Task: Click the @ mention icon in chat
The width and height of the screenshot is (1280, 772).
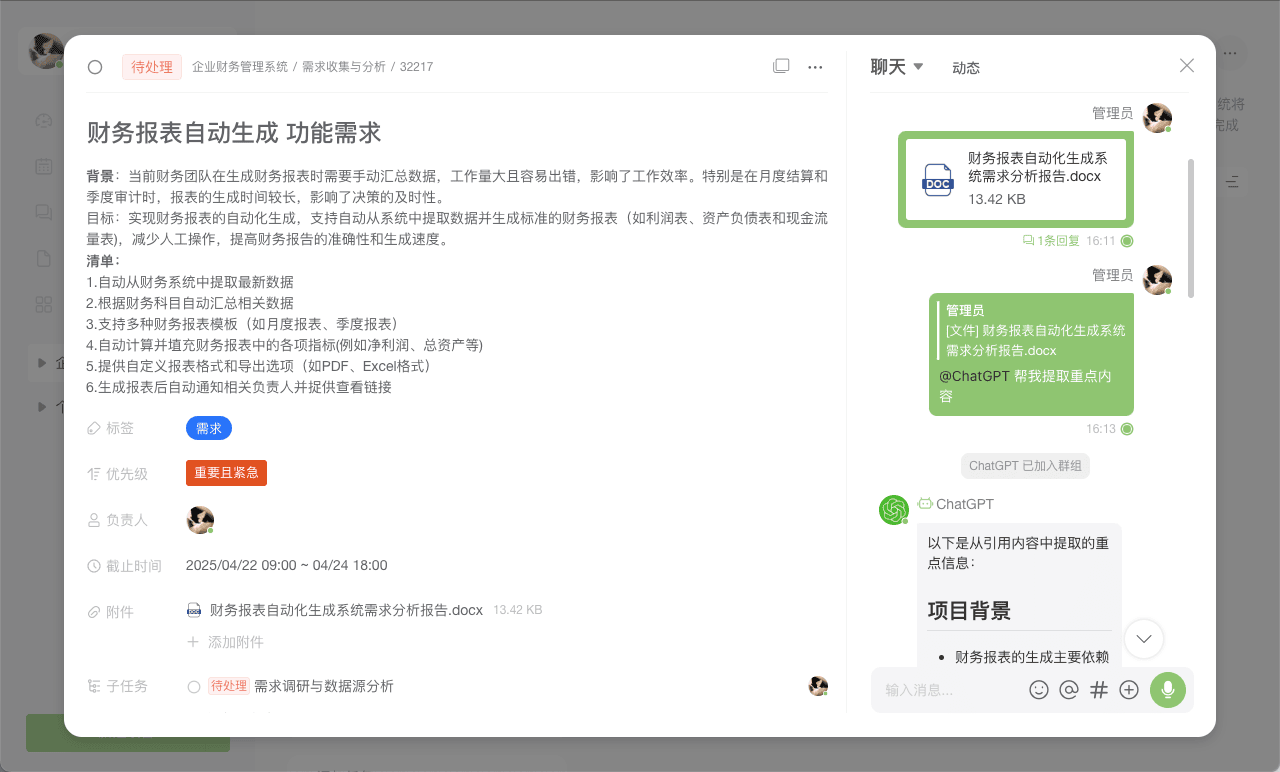Action: [1069, 689]
